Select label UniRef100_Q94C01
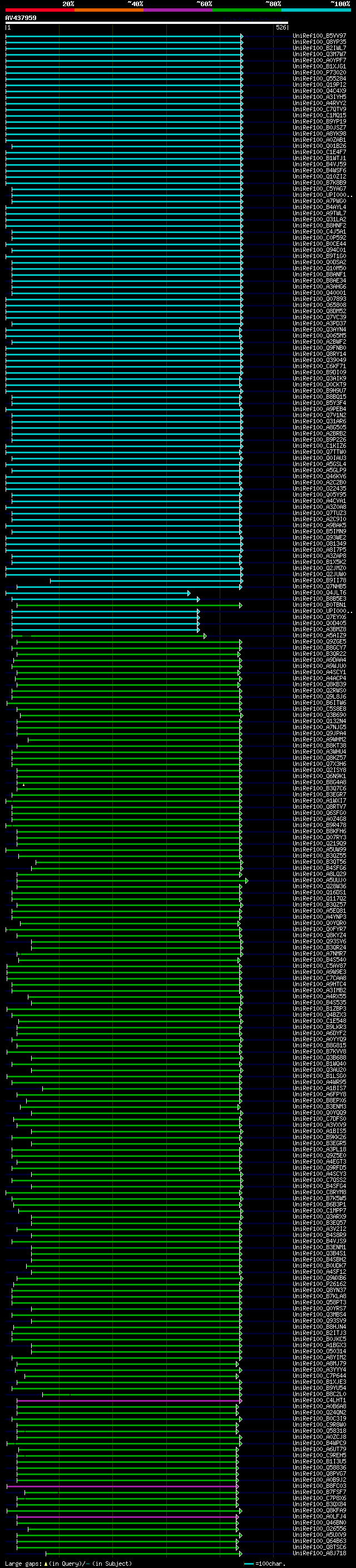Image resolution: width=356 pixels, height=1568 pixels. 319,250
